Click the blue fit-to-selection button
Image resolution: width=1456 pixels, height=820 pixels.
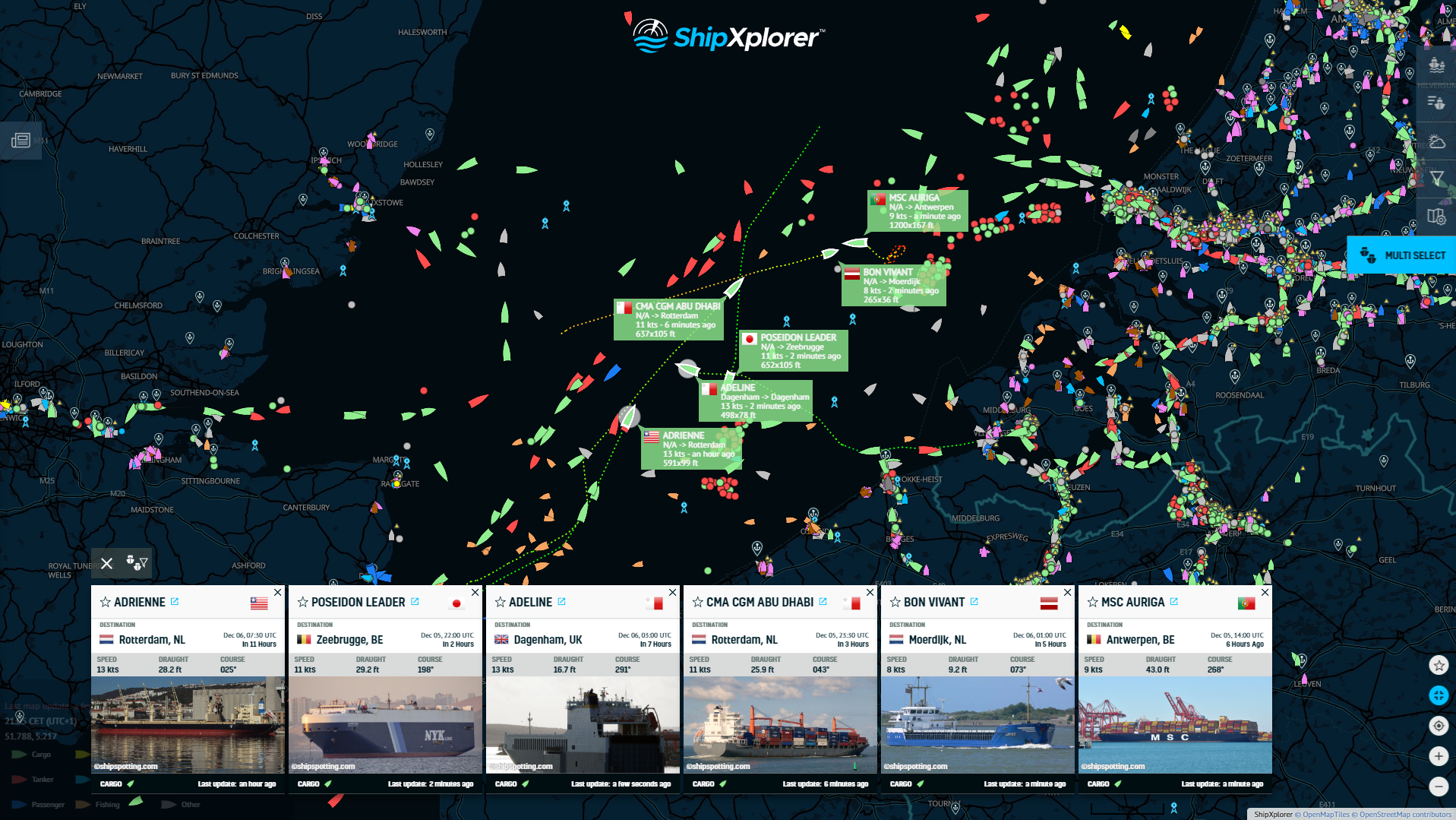click(1439, 695)
